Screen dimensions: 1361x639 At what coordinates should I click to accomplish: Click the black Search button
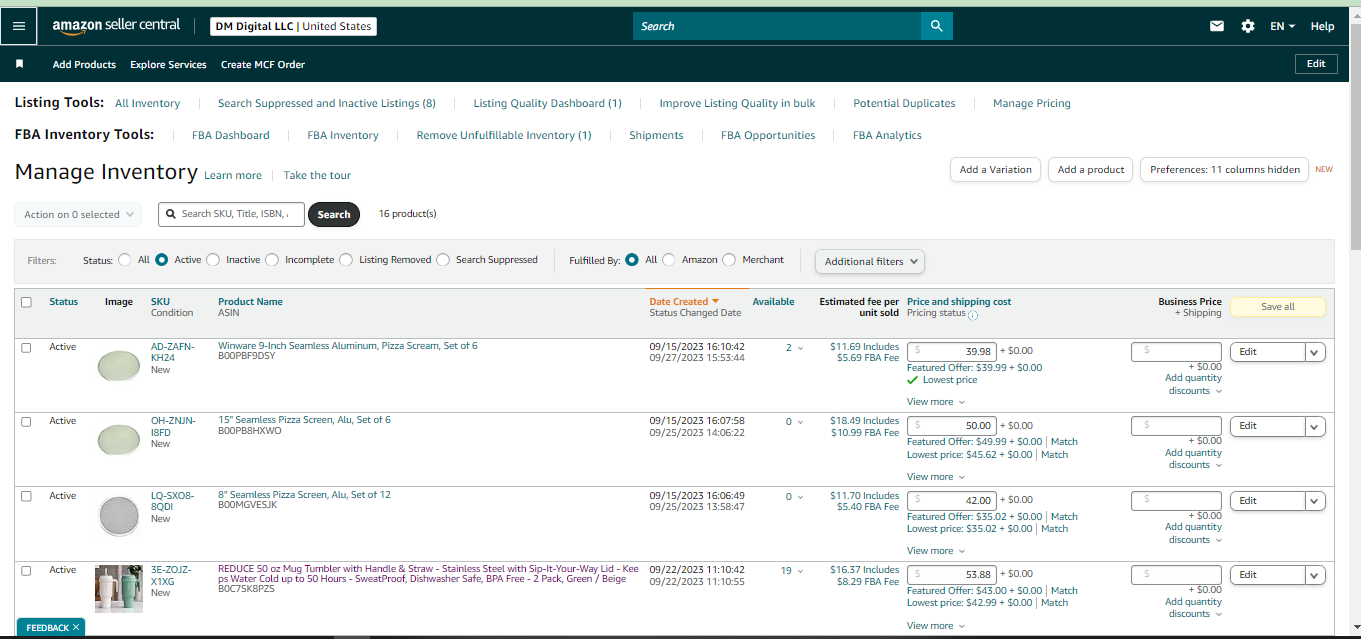point(334,214)
